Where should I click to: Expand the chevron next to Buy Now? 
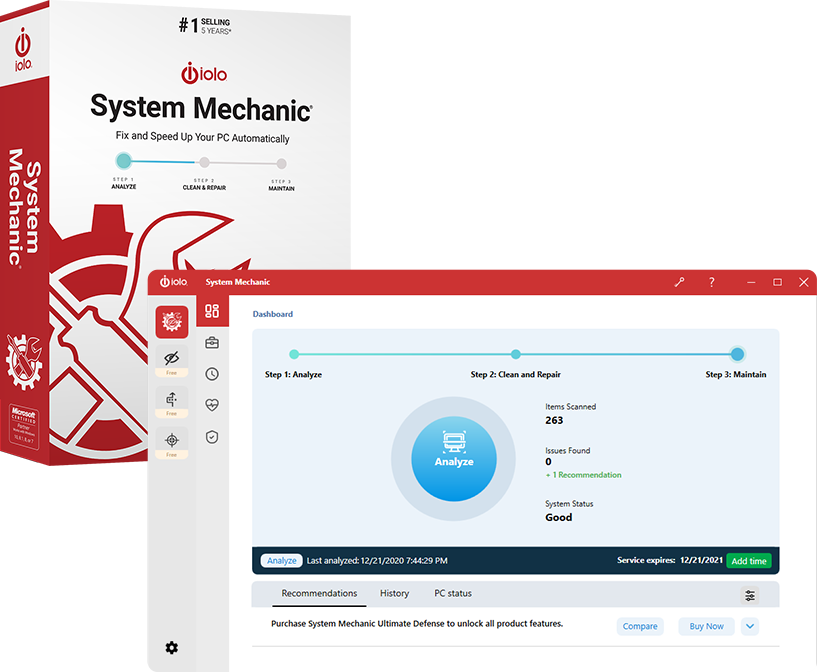(x=750, y=626)
